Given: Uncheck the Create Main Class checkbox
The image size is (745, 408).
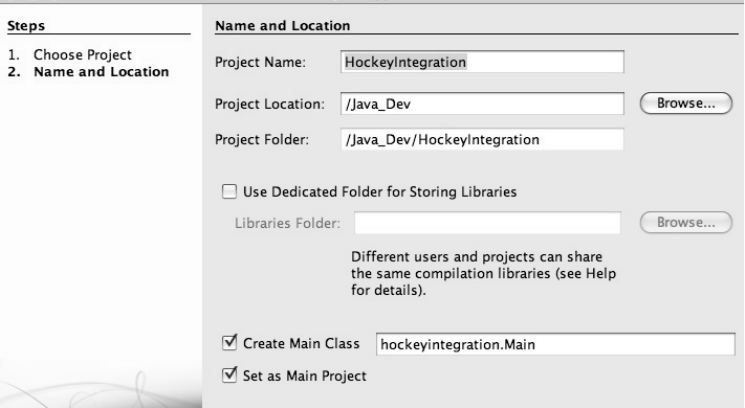Looking at the screenshot, I should (x=229, y=342).
